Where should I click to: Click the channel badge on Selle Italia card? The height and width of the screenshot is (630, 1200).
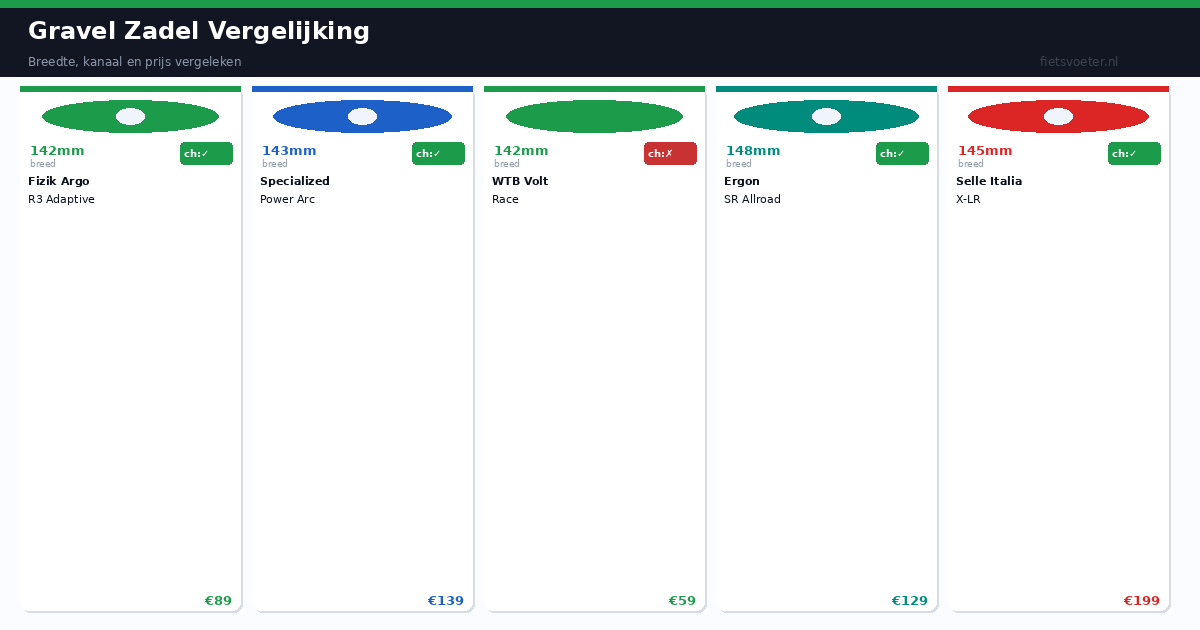1134,153
